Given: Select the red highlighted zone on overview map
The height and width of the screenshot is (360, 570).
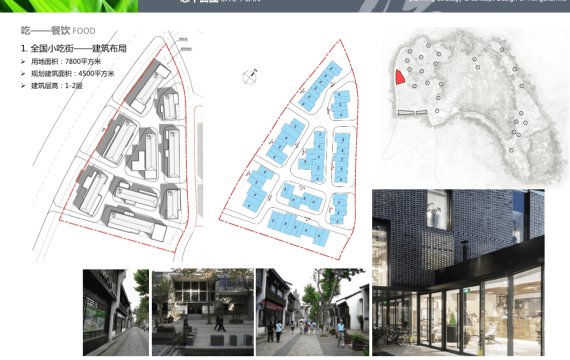Looking at the screenshot, I should click(400, 77).
